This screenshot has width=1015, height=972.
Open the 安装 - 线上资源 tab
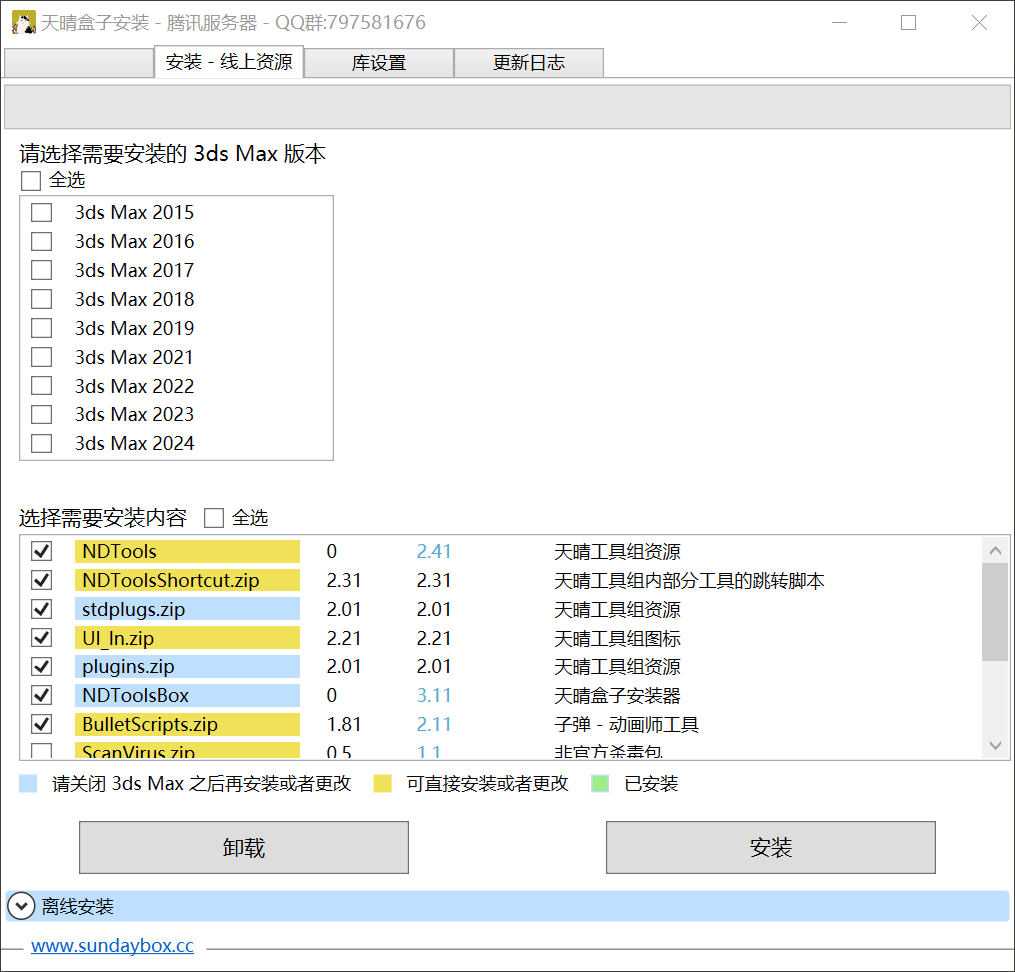coord(229,62)
